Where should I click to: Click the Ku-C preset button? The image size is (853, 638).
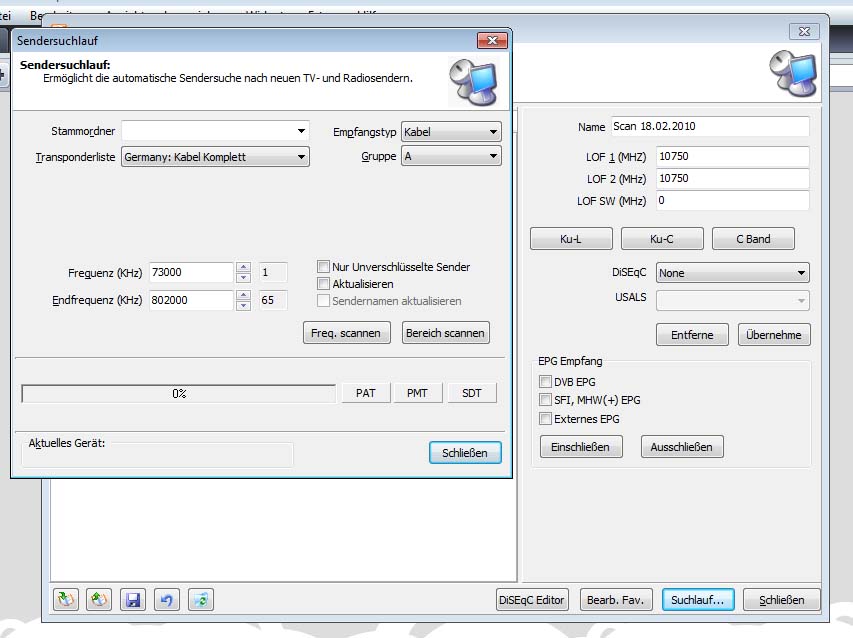[x=662, y=239]
